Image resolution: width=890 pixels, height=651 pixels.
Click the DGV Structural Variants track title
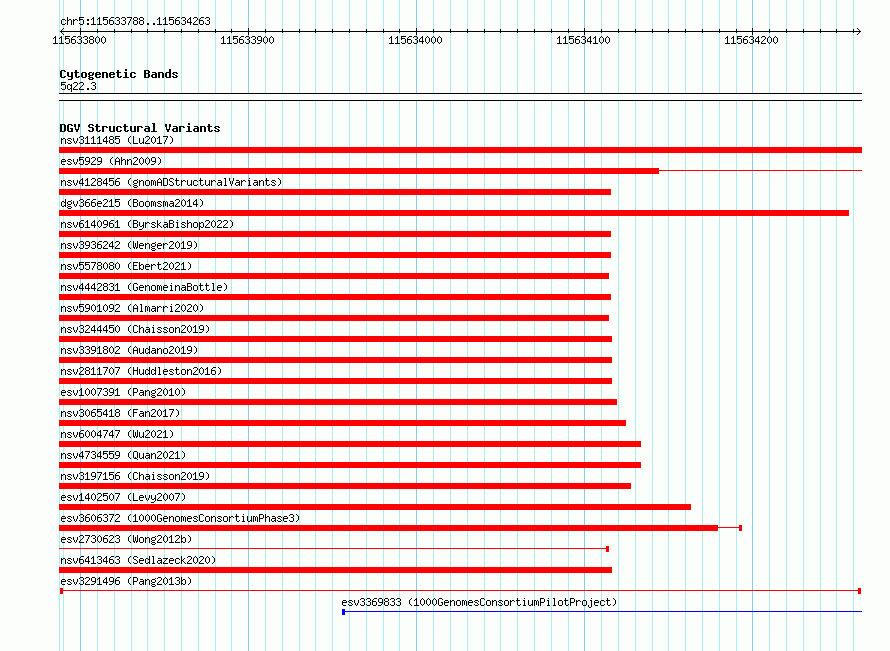[140, 128]
